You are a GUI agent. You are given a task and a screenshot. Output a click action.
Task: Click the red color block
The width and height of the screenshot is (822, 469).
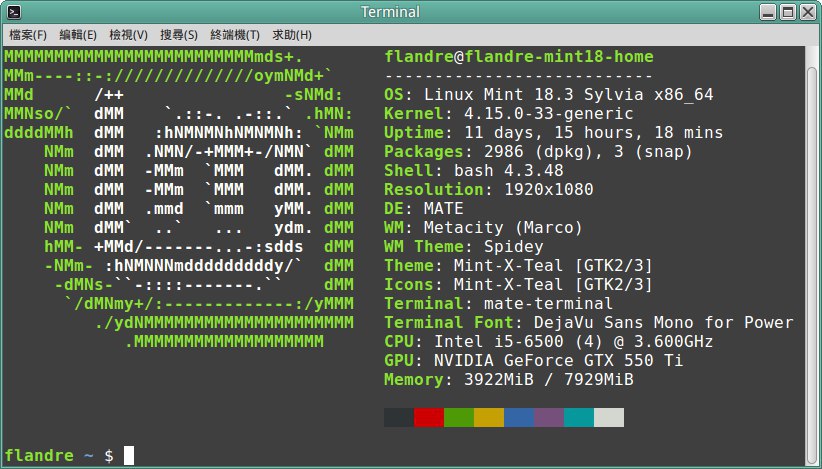[x=429, y=418]
